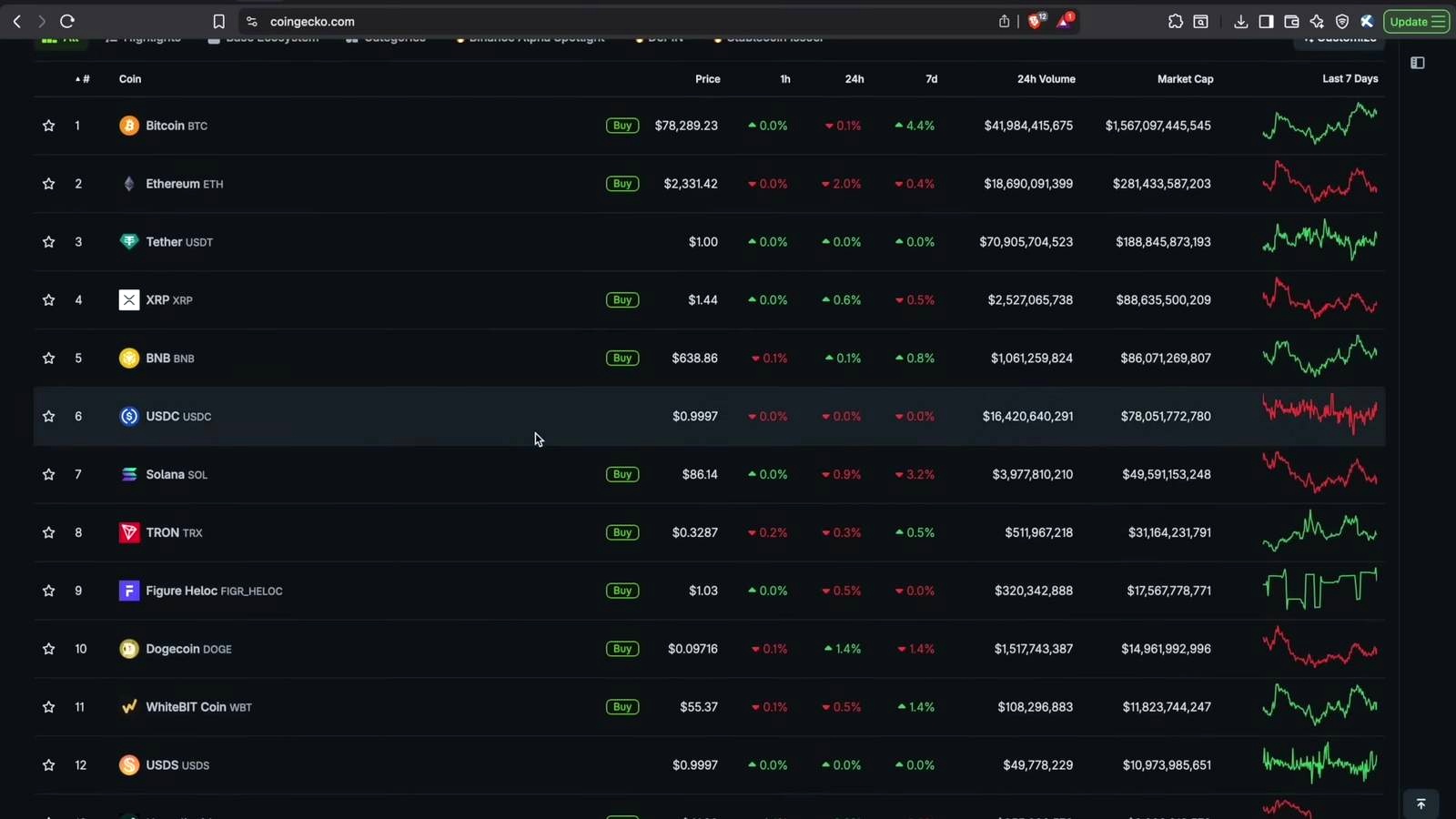Favorite Bitcoin with its star

[49, 126]
